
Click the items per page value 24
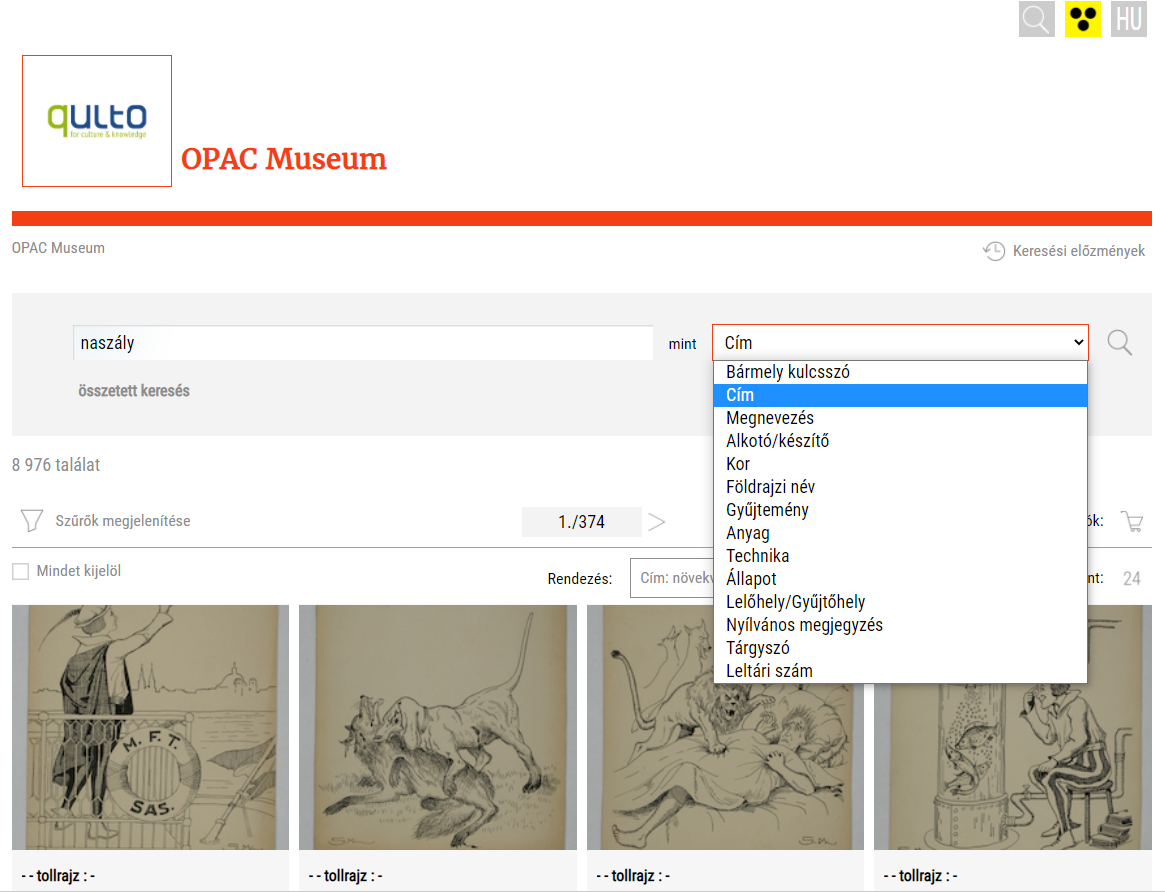(x=1132, y=579)
